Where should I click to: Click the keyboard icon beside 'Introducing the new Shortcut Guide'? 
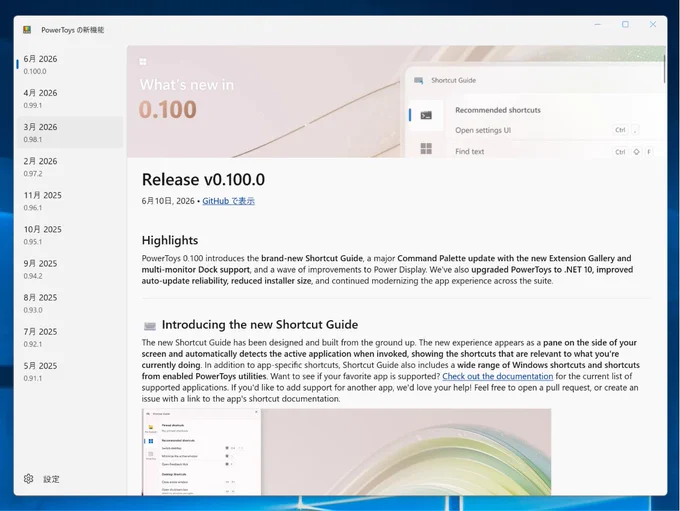point(150,325)
